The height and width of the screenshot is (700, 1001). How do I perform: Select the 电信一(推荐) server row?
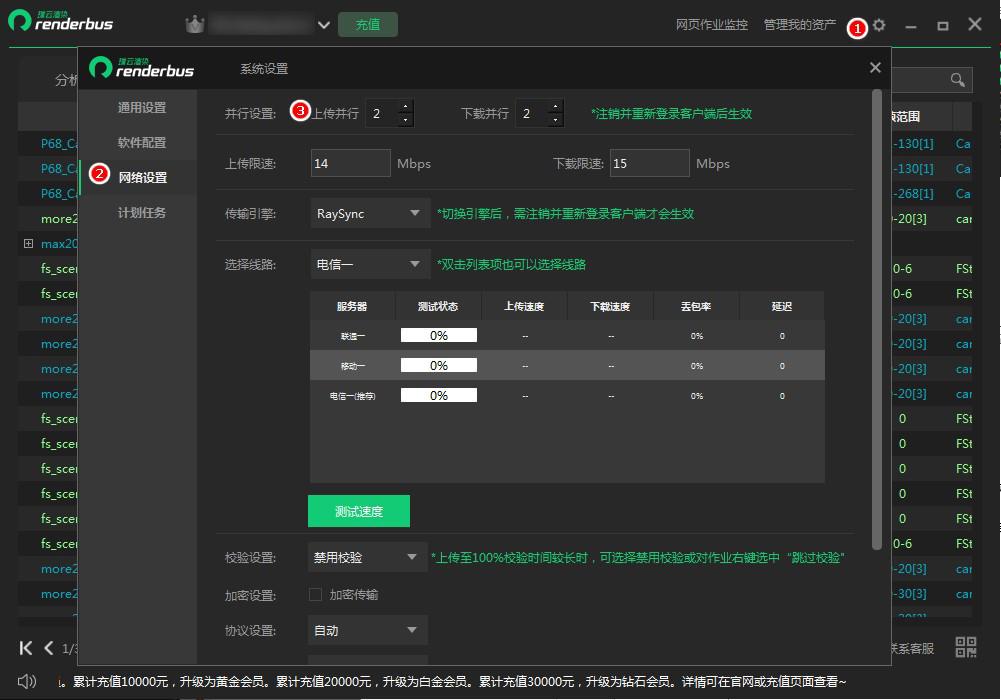567,396
